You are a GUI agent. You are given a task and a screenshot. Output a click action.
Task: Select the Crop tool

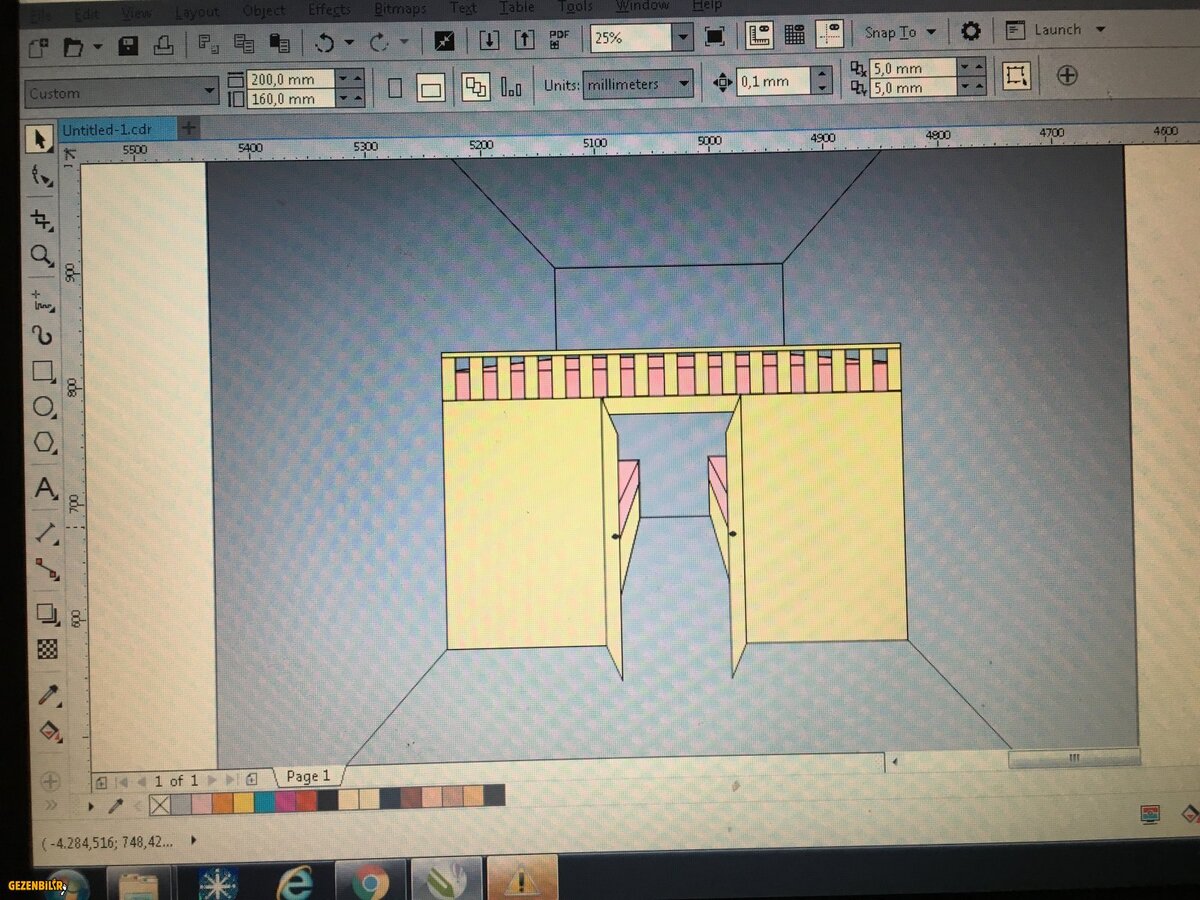[41, 219]
